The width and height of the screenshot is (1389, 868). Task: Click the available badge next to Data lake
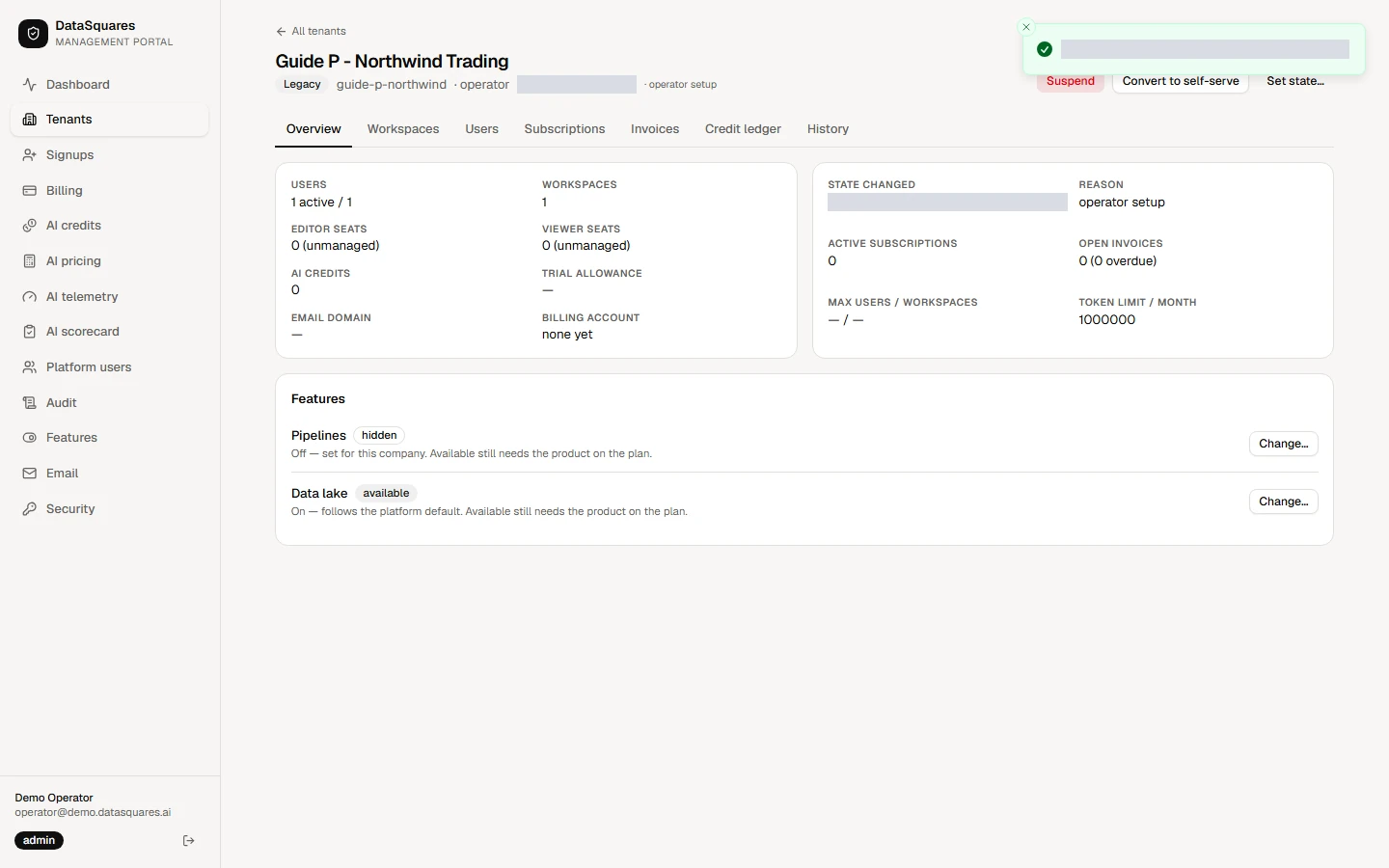[x=386, y=493]
